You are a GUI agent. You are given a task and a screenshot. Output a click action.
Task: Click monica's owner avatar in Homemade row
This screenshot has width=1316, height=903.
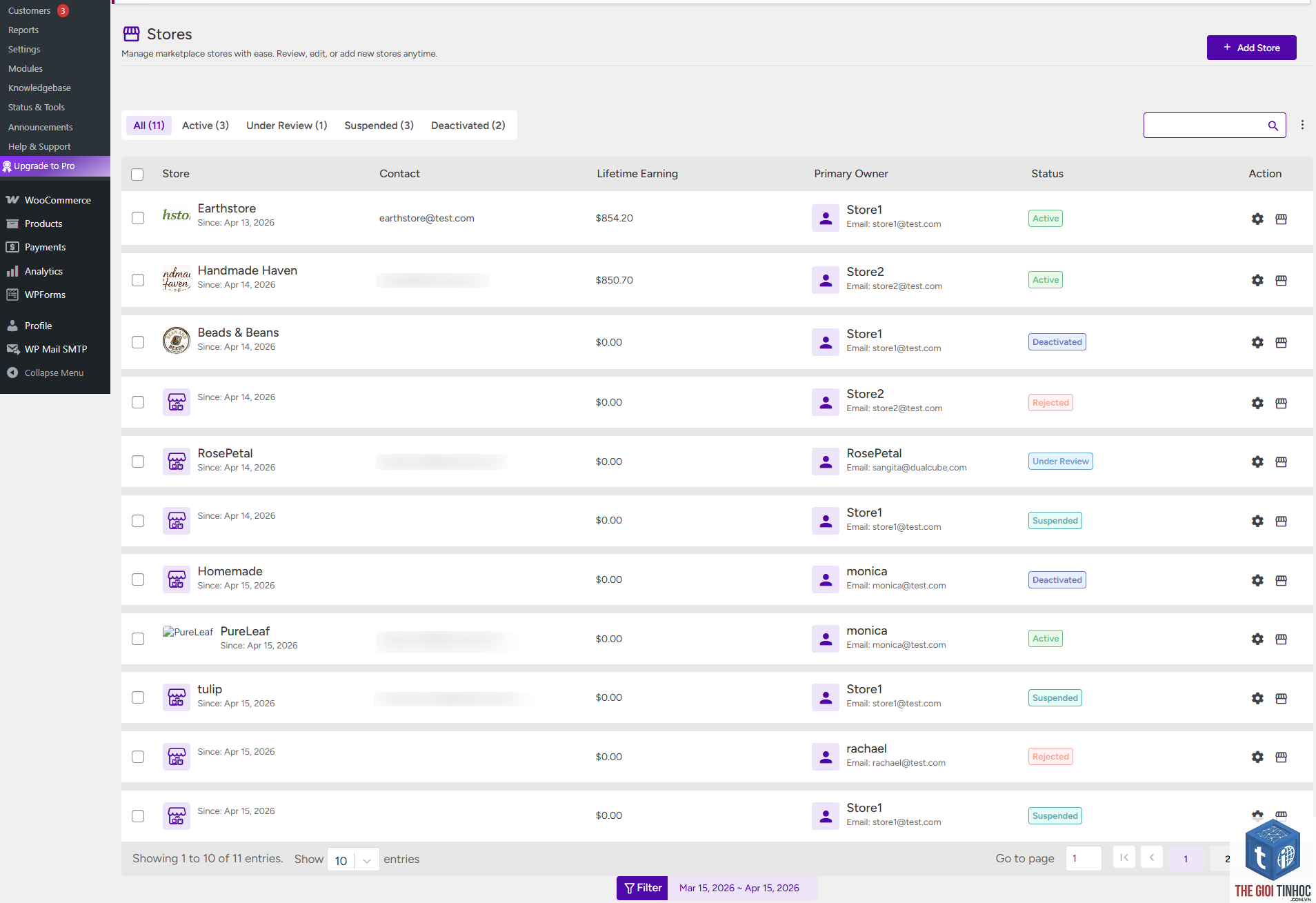pyautogui.click(x=825, y=579)
